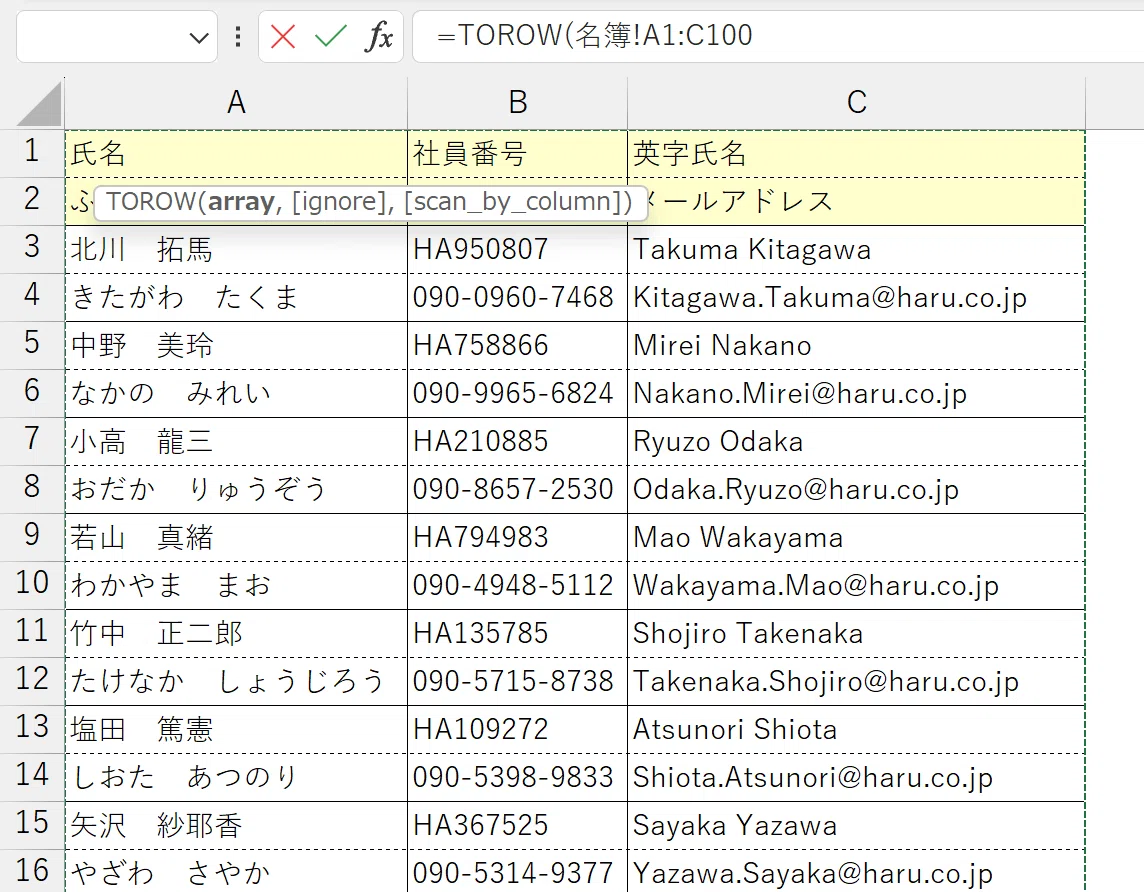Open the Name Box dropdown arrow
1144x892 pixels.
(x=198, y=37)
